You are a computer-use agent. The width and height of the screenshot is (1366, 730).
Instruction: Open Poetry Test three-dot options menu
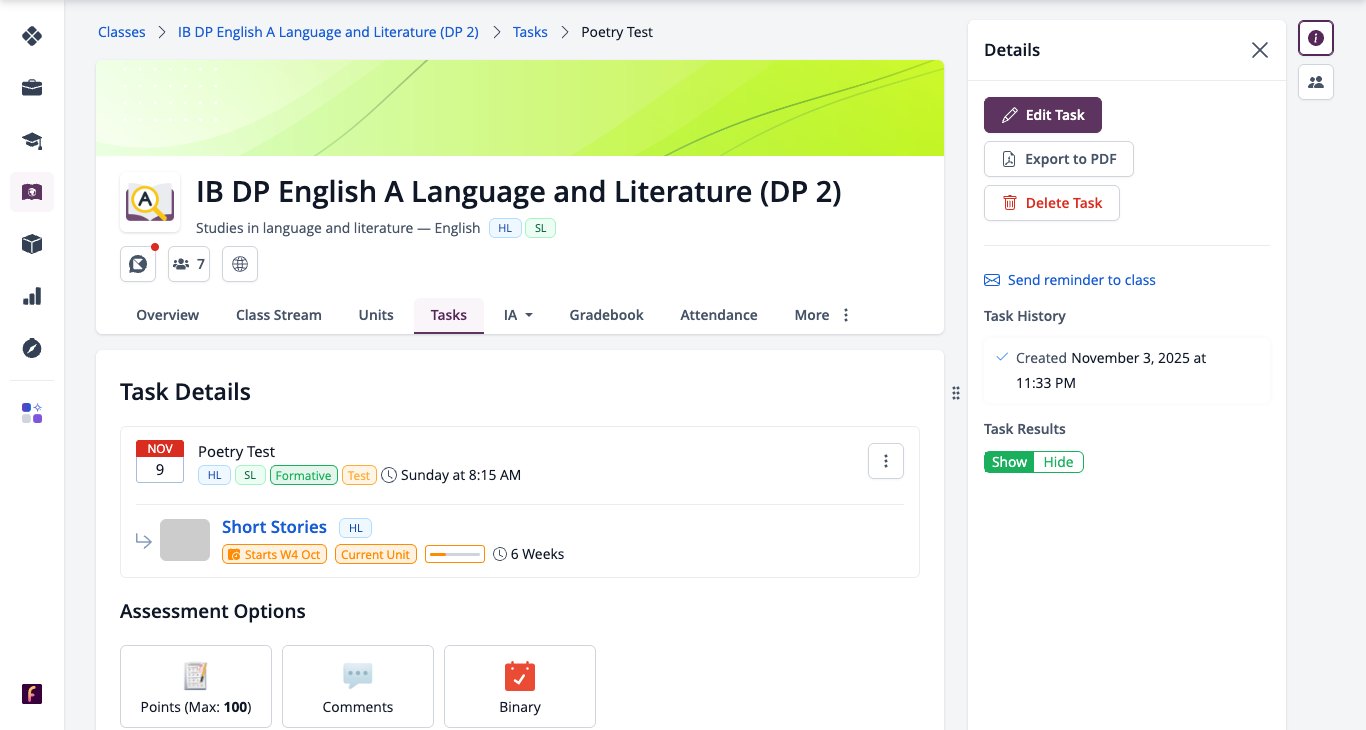pos(886,461)
